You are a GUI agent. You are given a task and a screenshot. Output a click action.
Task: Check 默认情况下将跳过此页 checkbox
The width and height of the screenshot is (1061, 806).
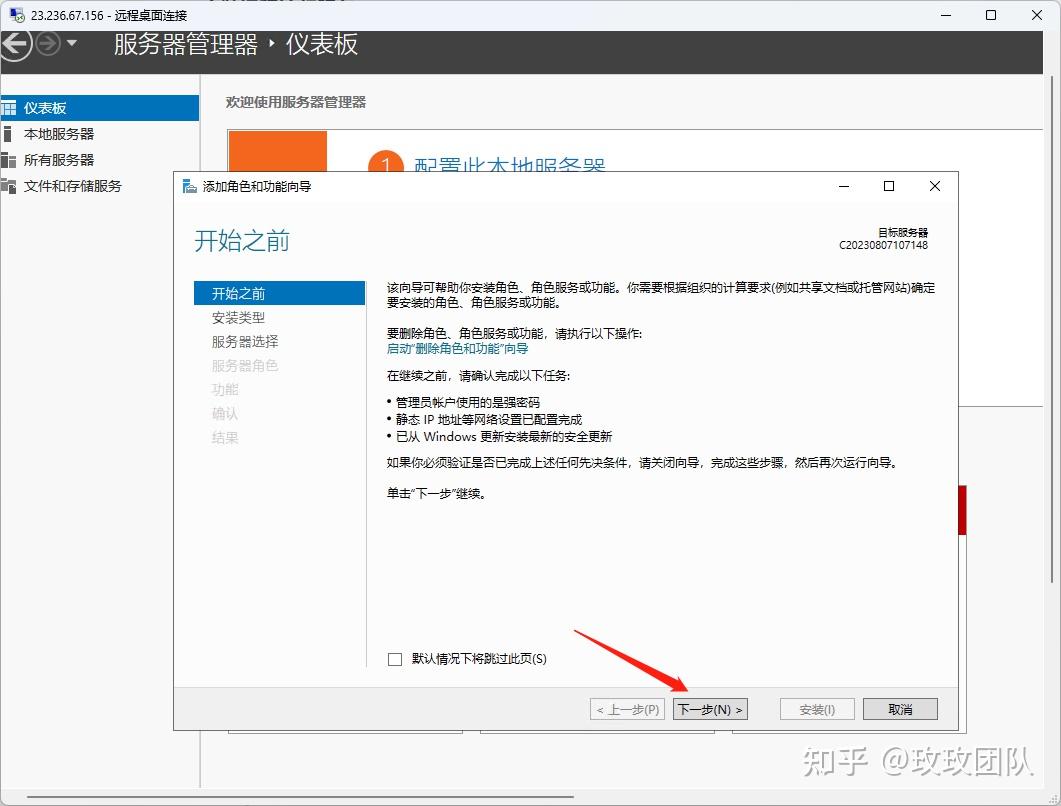394,659
